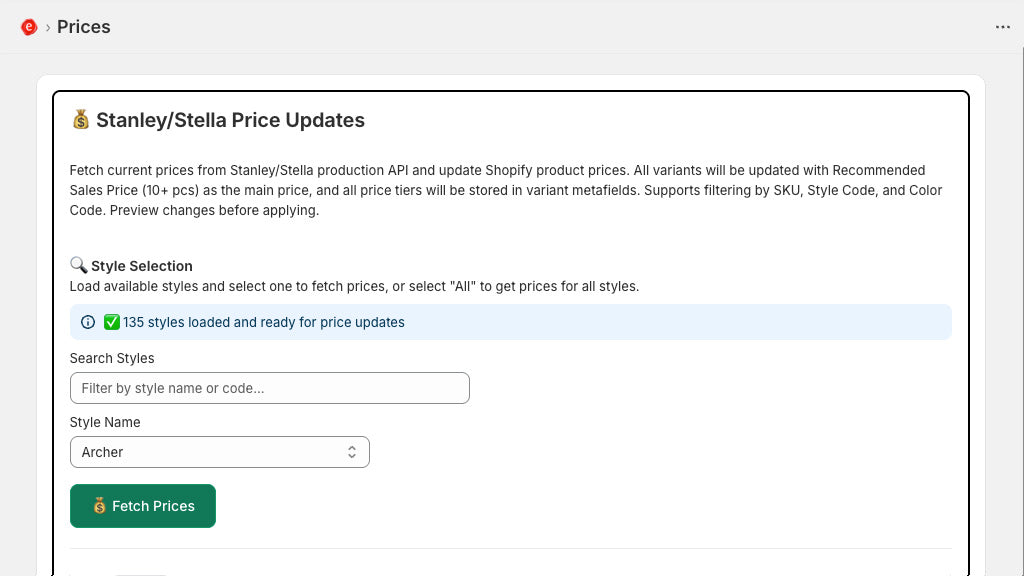Click the 135 styles loaded banner text
The image size is (1024, 576).
(x=264, y=322)
